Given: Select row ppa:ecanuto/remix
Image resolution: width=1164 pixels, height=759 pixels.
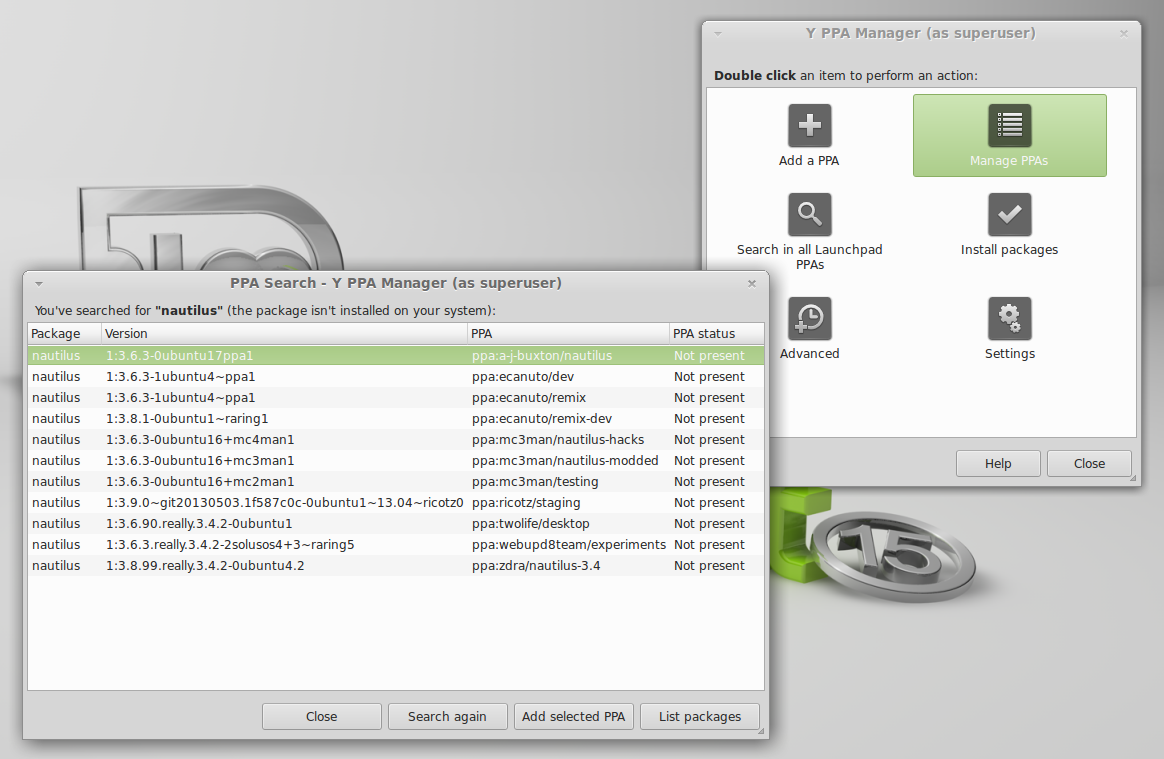Looking at the screenshot, I should pyautogui.click(x=396, y=397).
